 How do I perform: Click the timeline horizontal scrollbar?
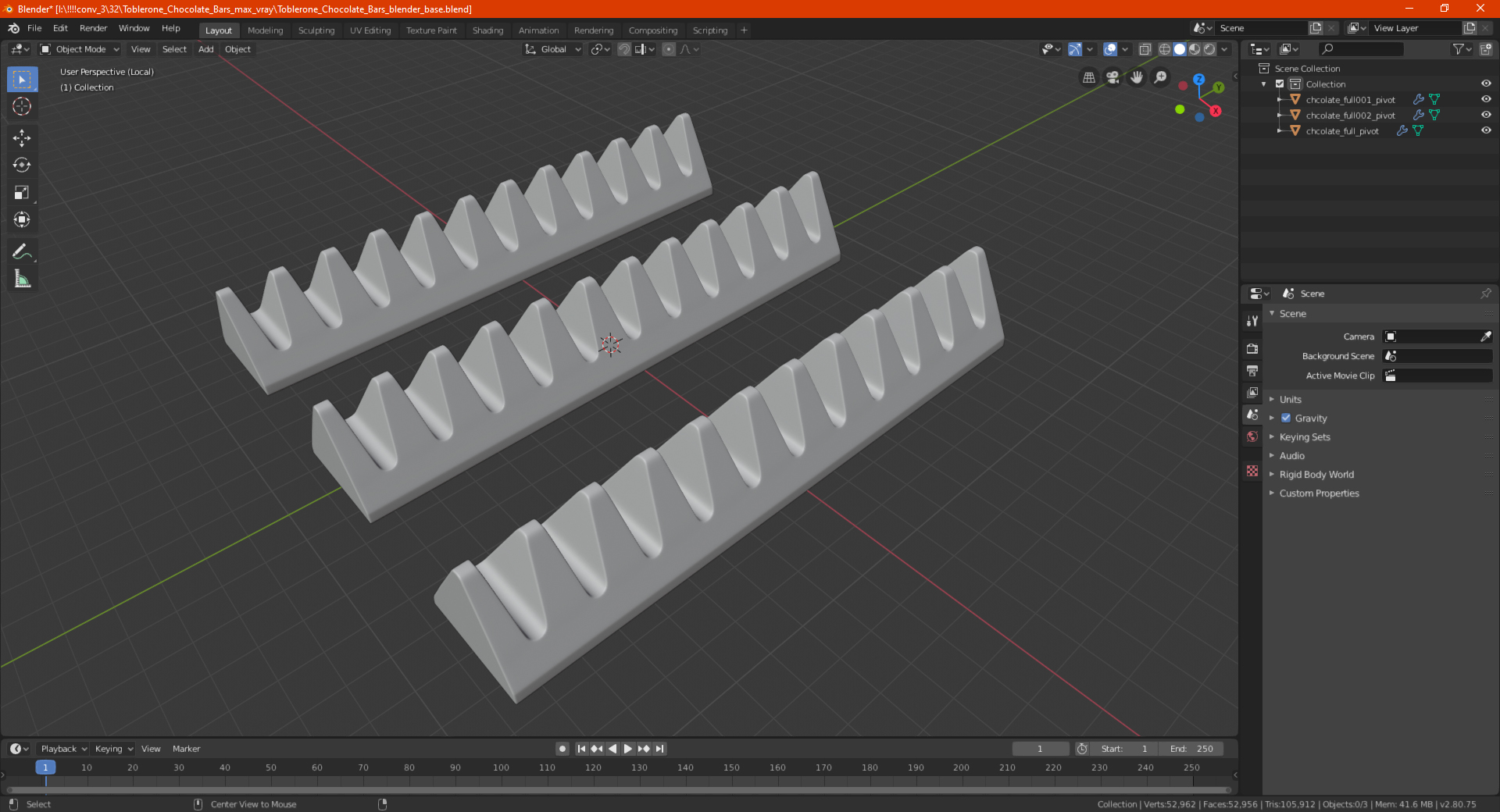(617, 790)
